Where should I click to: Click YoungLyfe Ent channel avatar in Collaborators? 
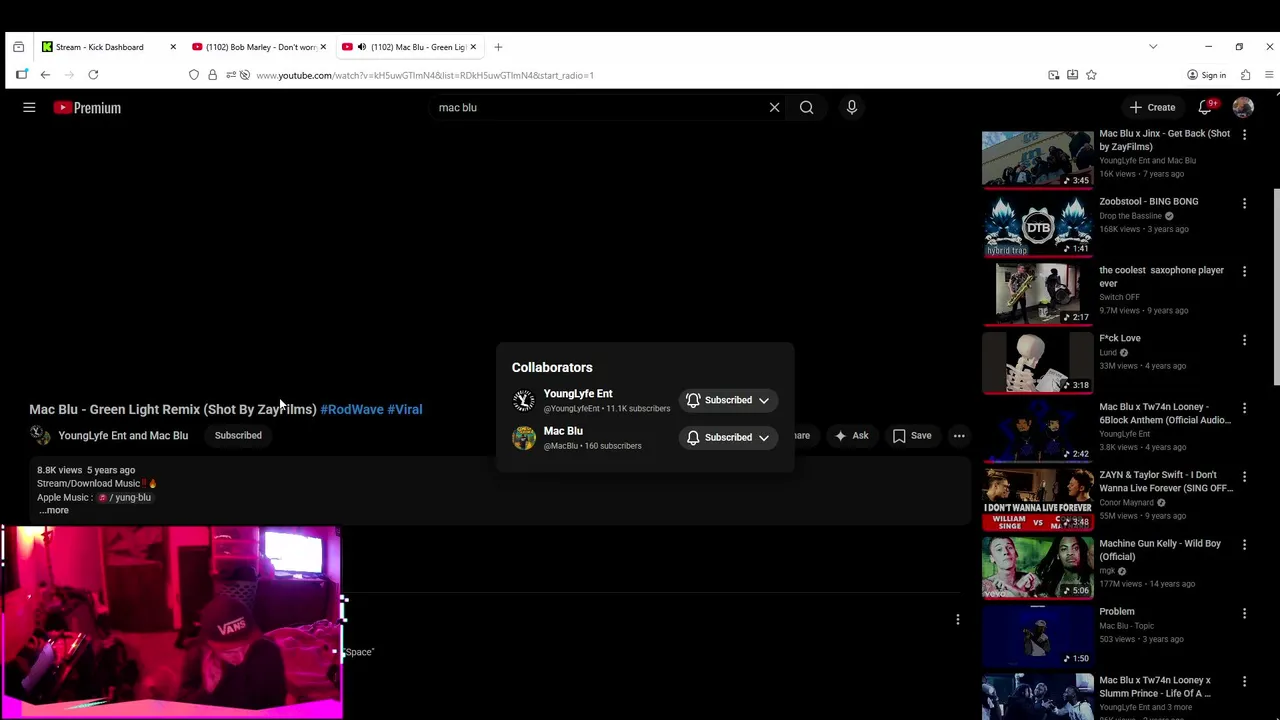point(524,400)
